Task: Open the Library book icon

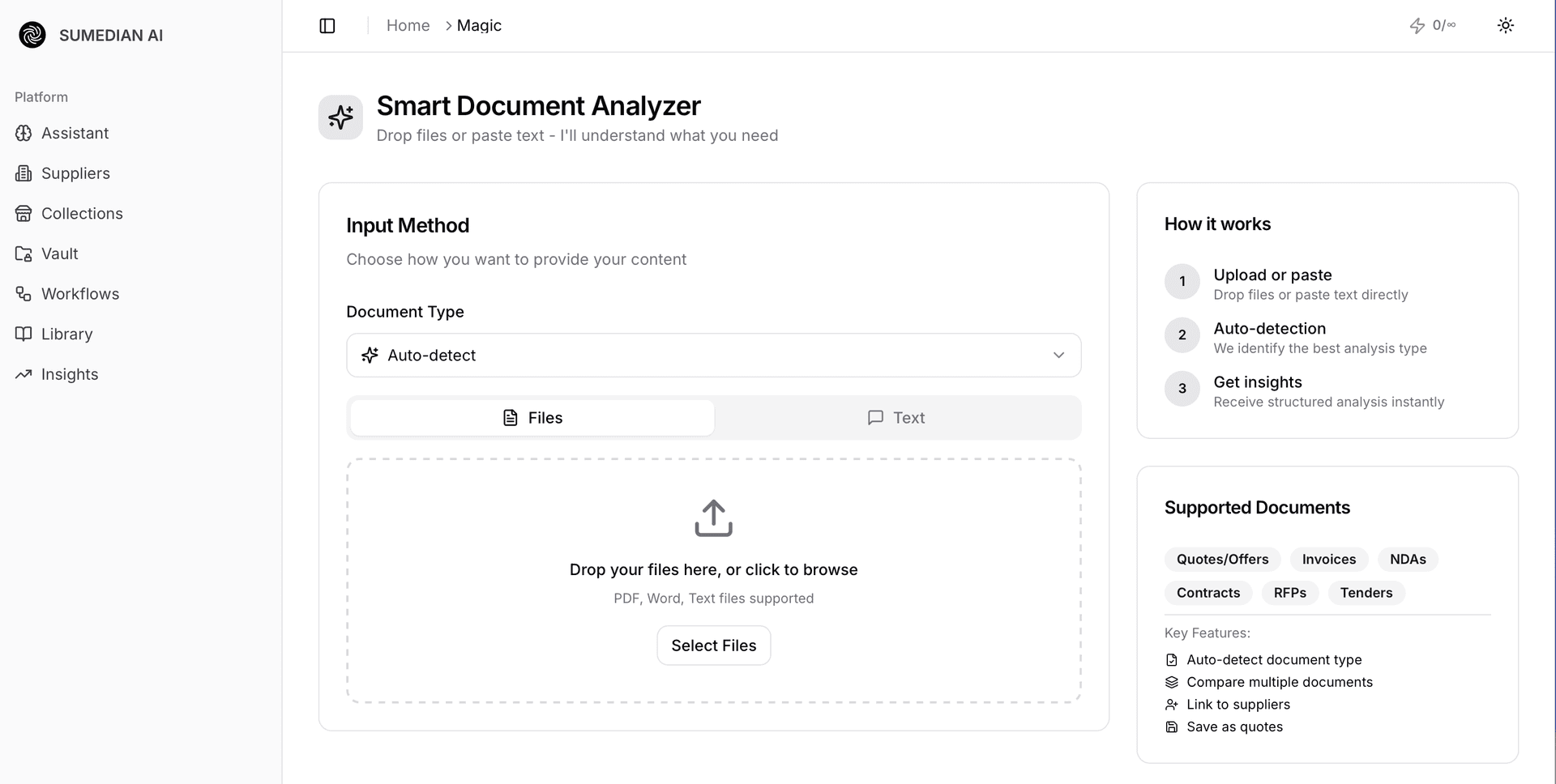Action: [24, 334]
